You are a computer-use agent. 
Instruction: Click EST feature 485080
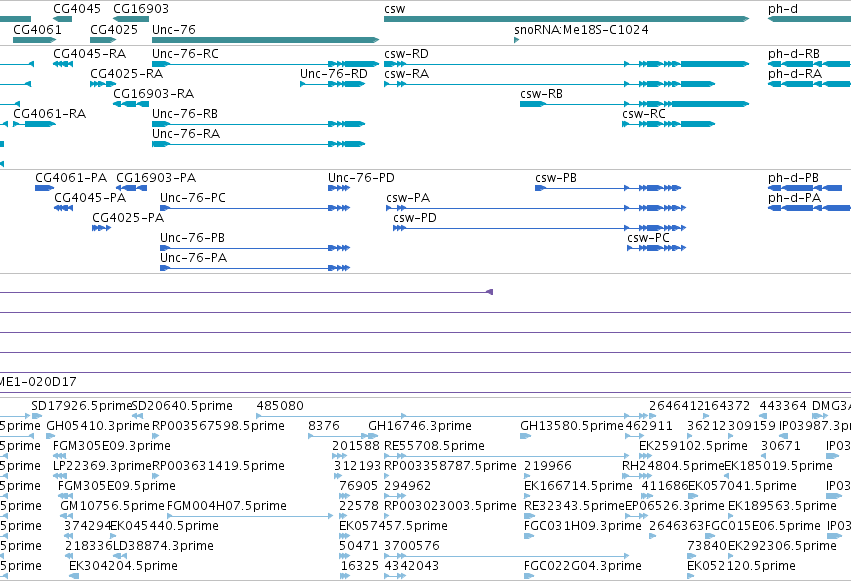coord(452,416)
